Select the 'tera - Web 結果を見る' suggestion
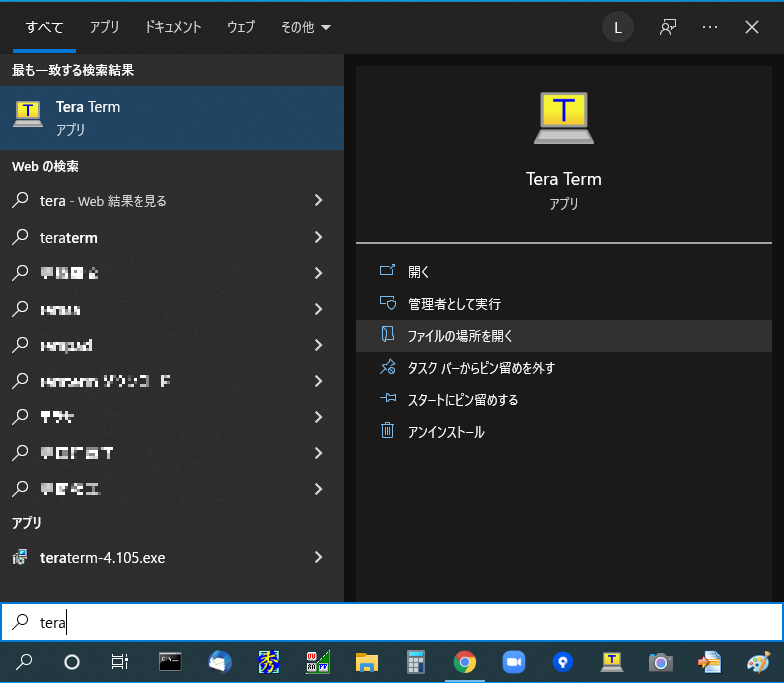This screenshot has height=683, width=784. 172,200
